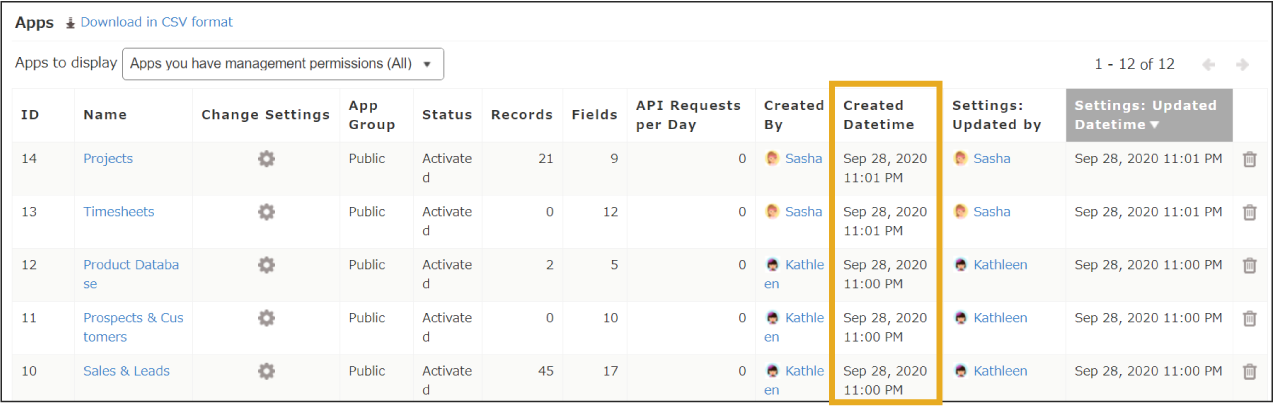Viewport: 1274px width, 406px height.
Task: Click trash icon in Timesheets row
Action: [x=1249, y=212]
